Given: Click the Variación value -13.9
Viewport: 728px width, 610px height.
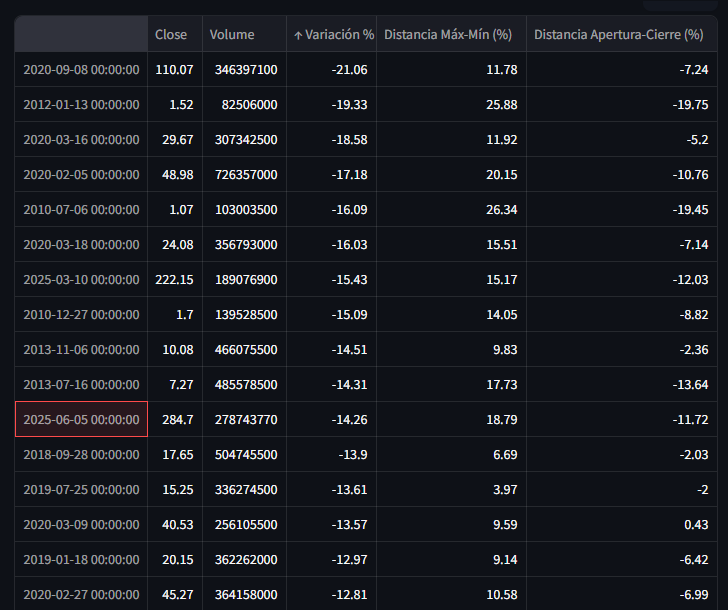Looking at the screenshot, I should point(332,454).
